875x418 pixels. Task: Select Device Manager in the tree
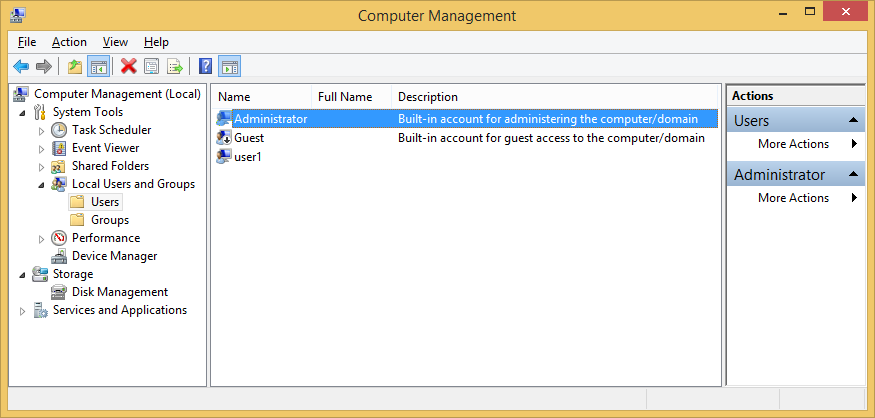point(114,256)
